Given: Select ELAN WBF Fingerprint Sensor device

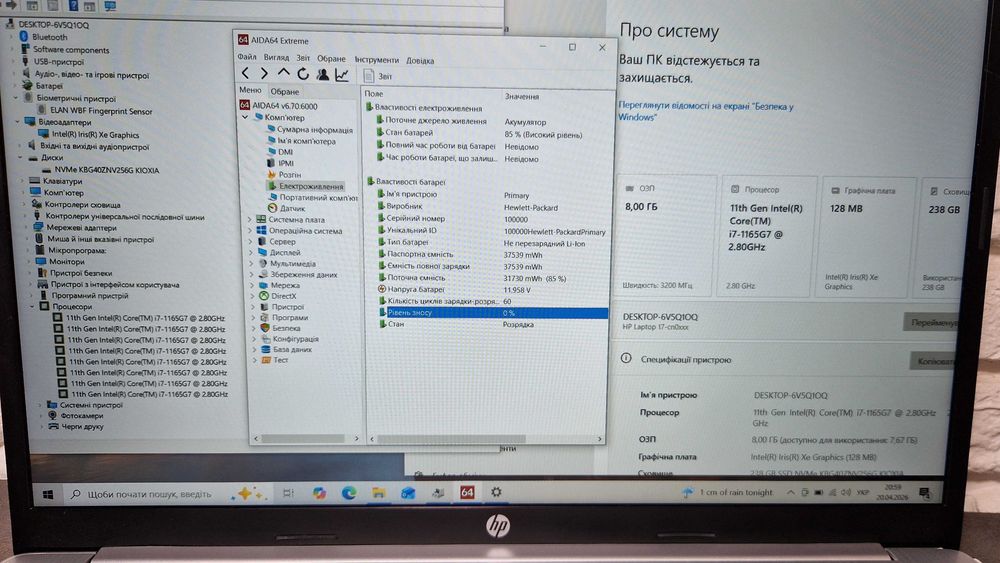Looking at the screenshot, I should pos(95,111).
